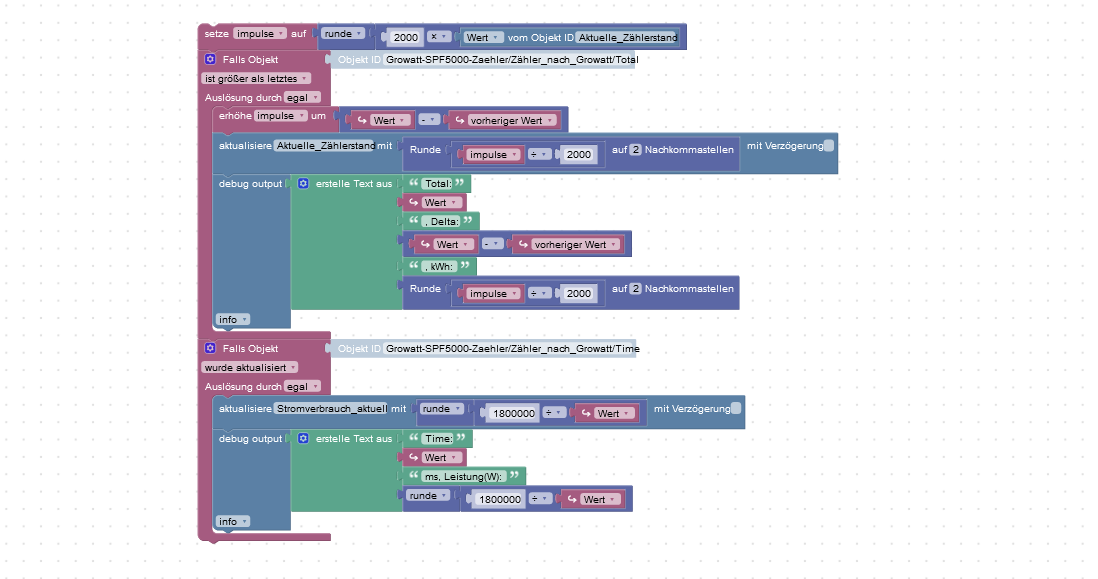
Task: Edit 2000 divisor in aktualisiere Aktuelle_Zählerstand row
Action: (578, 155)
